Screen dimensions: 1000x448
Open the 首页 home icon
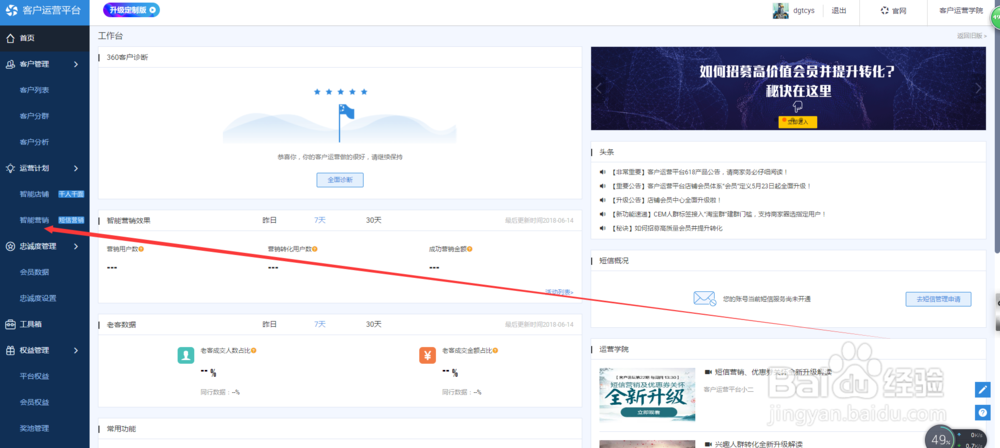(10, 38)
